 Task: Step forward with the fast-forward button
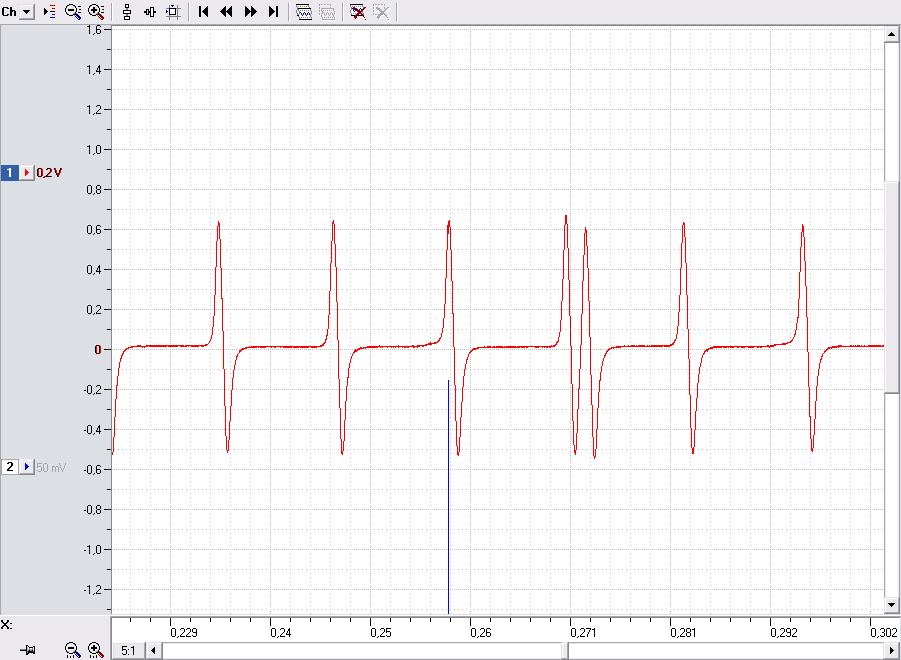[251, 11]
